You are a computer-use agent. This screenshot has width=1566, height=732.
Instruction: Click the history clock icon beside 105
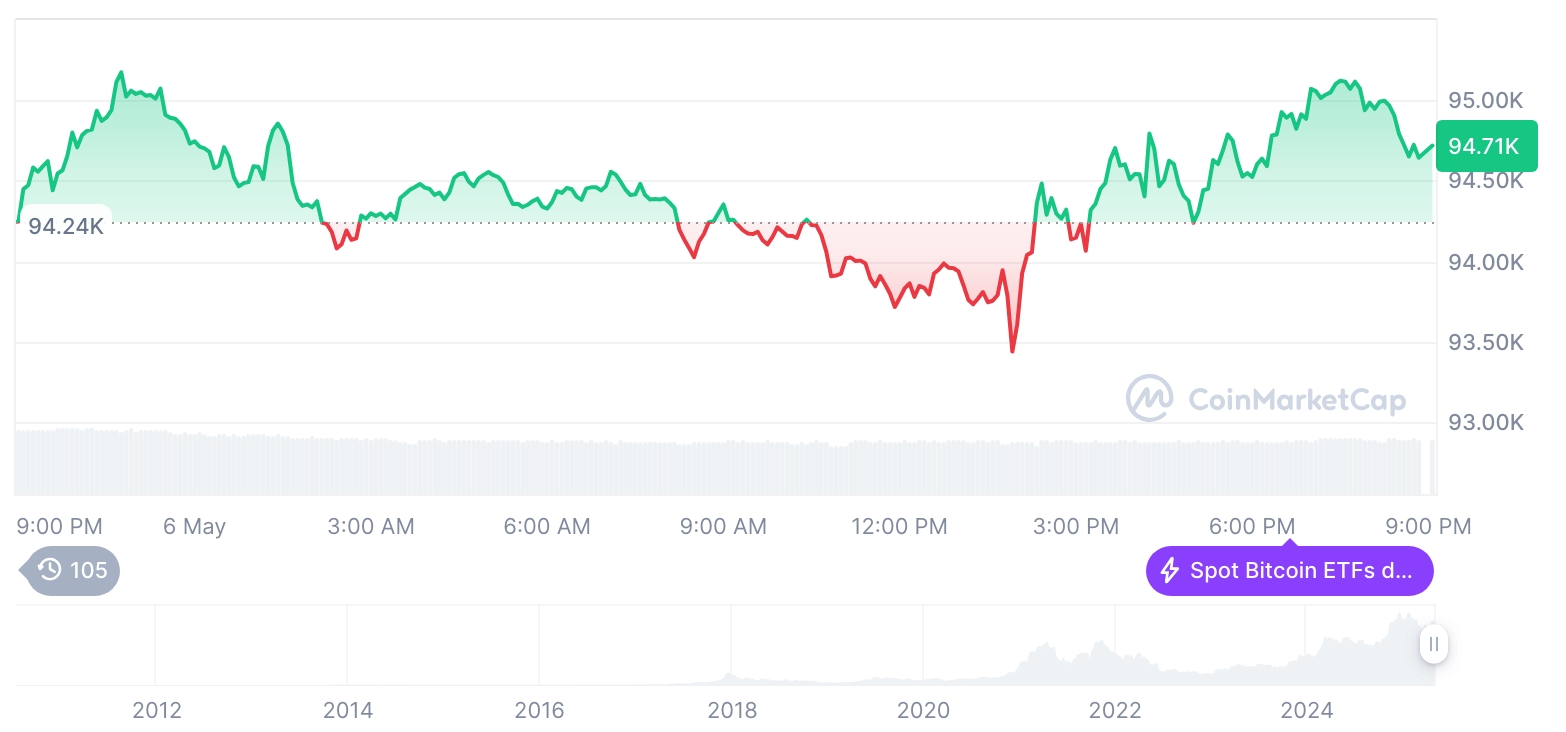pyautogui.click(x=50, y=571)
